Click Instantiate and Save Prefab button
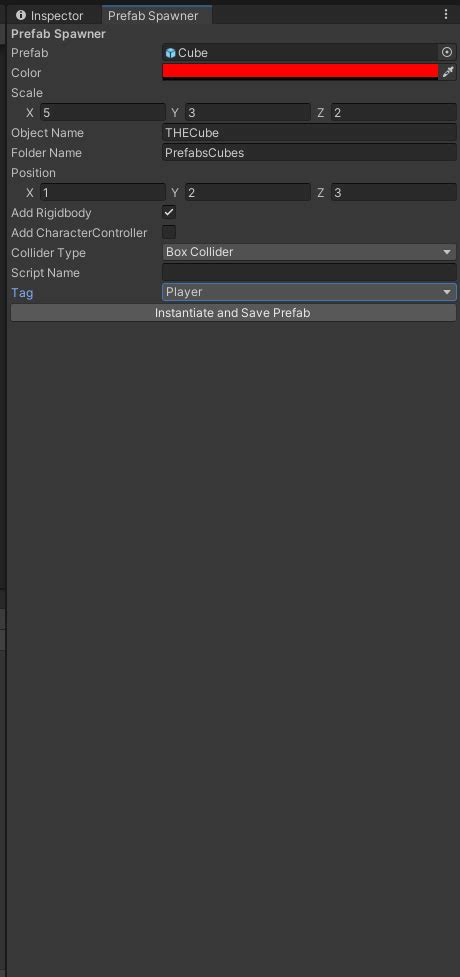The image size is (460, 977). [x=233, y=313]
